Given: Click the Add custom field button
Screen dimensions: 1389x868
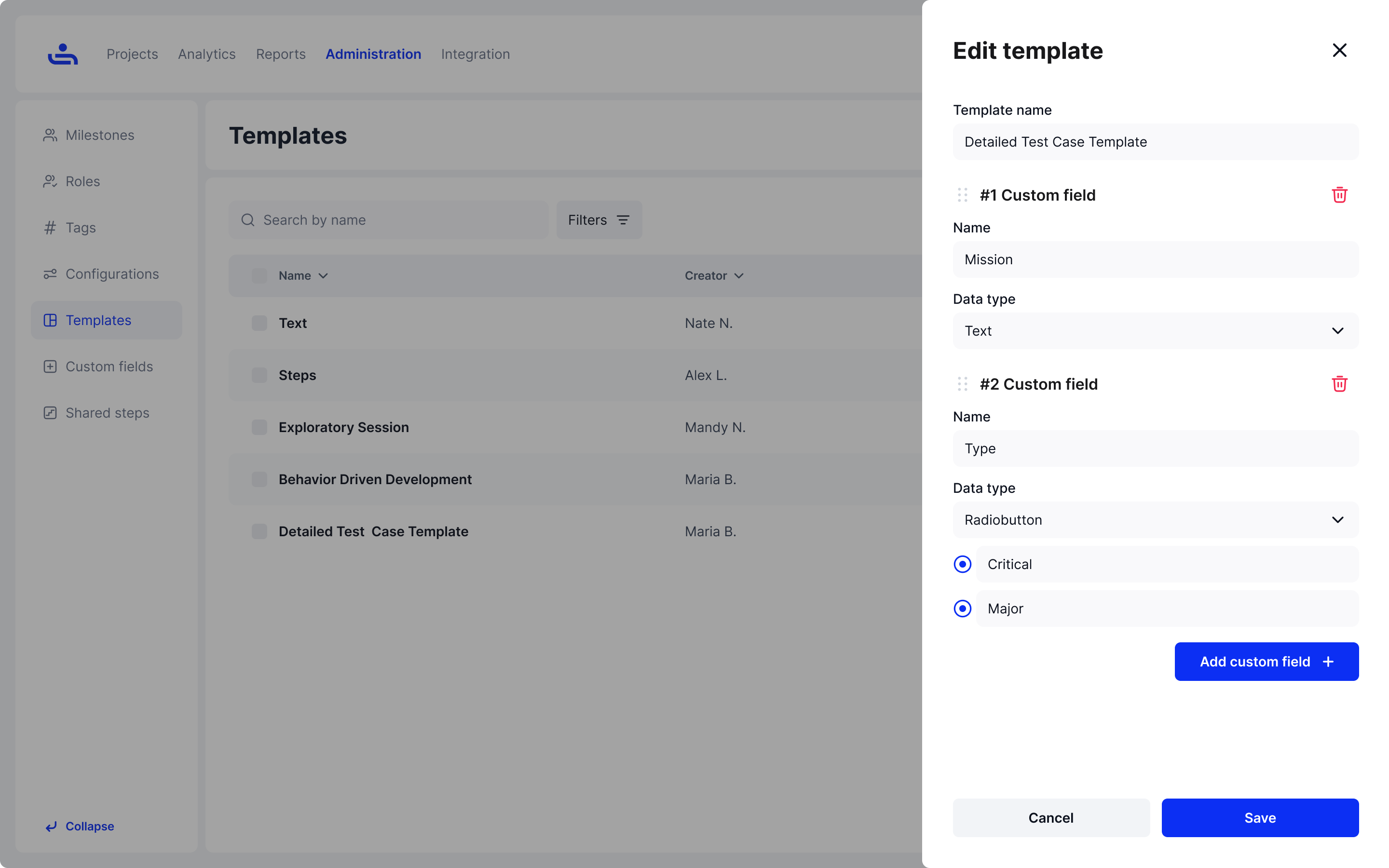Looking at the screenshot, I should coord(1266,661).
